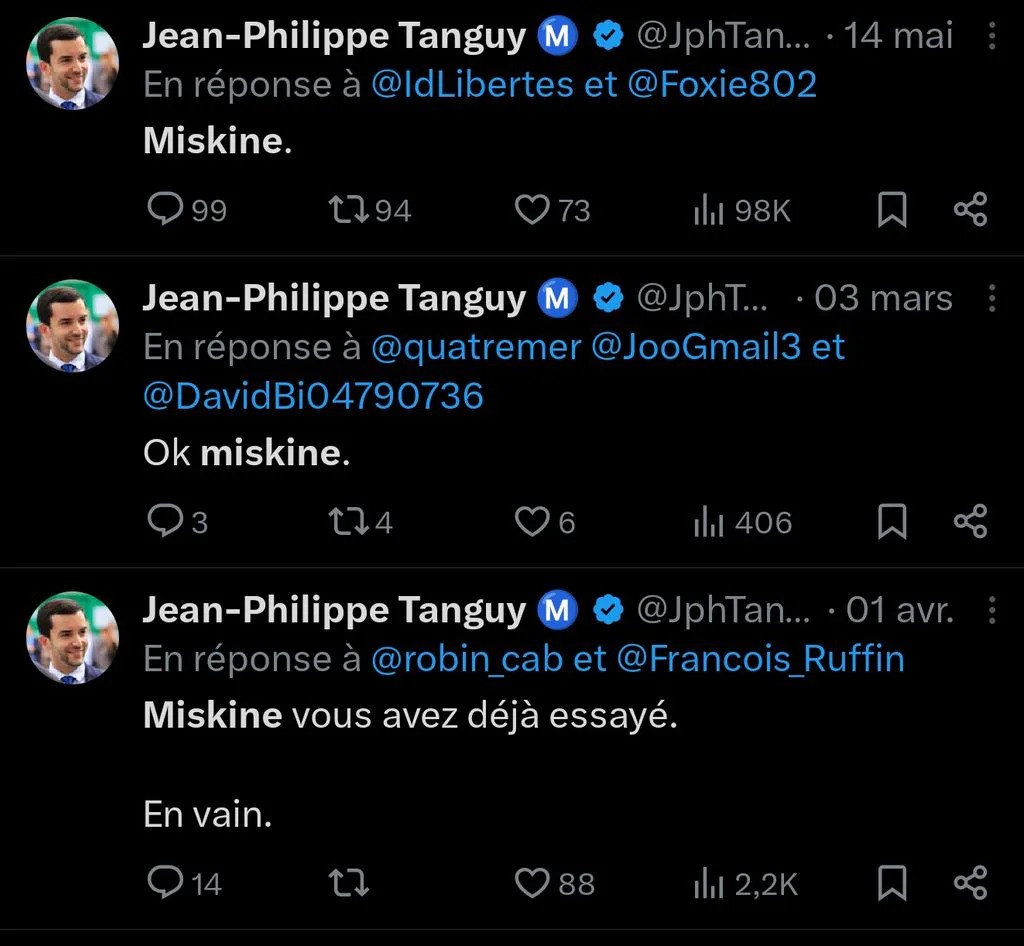The width and height of the screenshot is (1024, 946).
Task: Share the 14 mai tweet
Action: (x=970, y=210)
